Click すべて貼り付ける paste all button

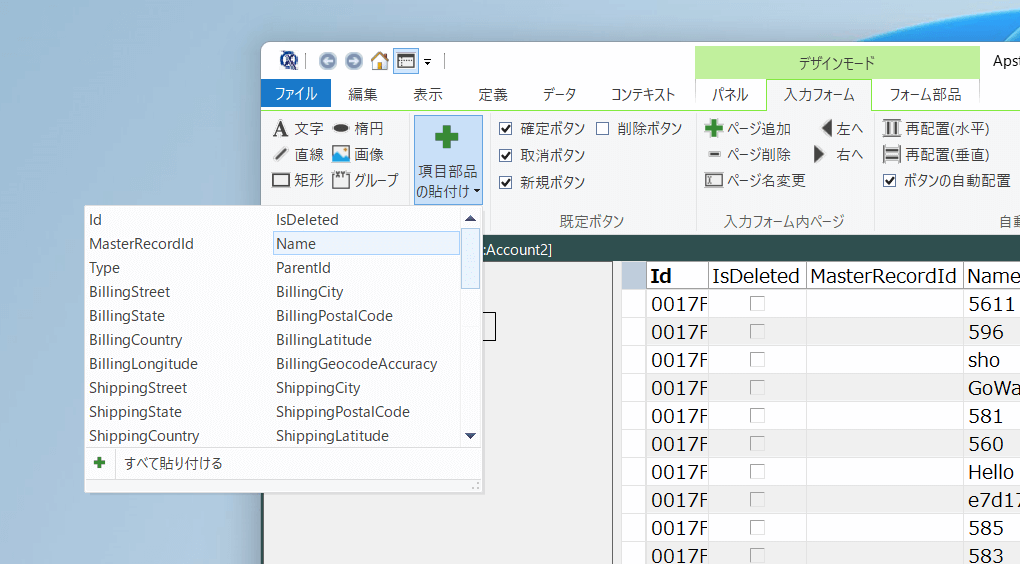(x=173, y=464)
